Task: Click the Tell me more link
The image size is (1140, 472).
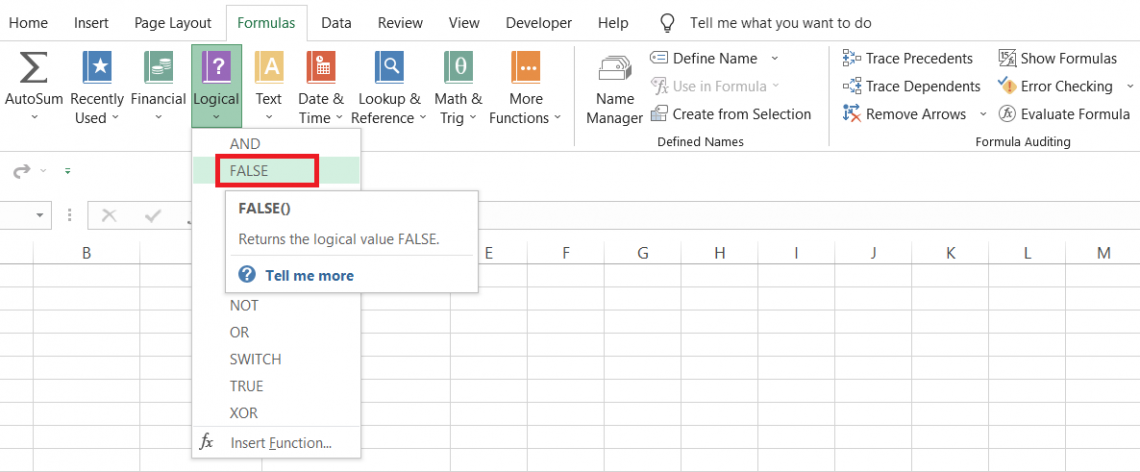Action: click(x=309, y=275)
